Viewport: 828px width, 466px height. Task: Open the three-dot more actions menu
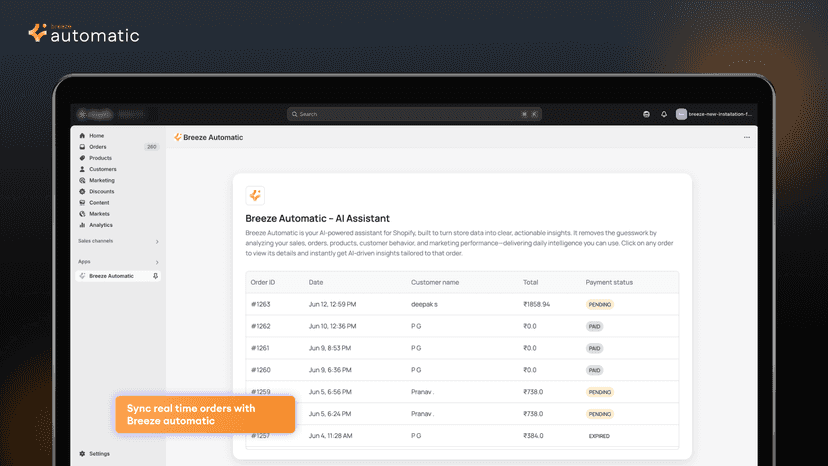[x=747, y=137]
